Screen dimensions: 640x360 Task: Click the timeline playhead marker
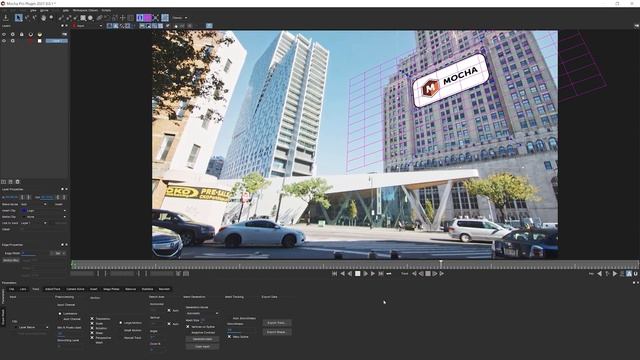[x=441, y=264]
